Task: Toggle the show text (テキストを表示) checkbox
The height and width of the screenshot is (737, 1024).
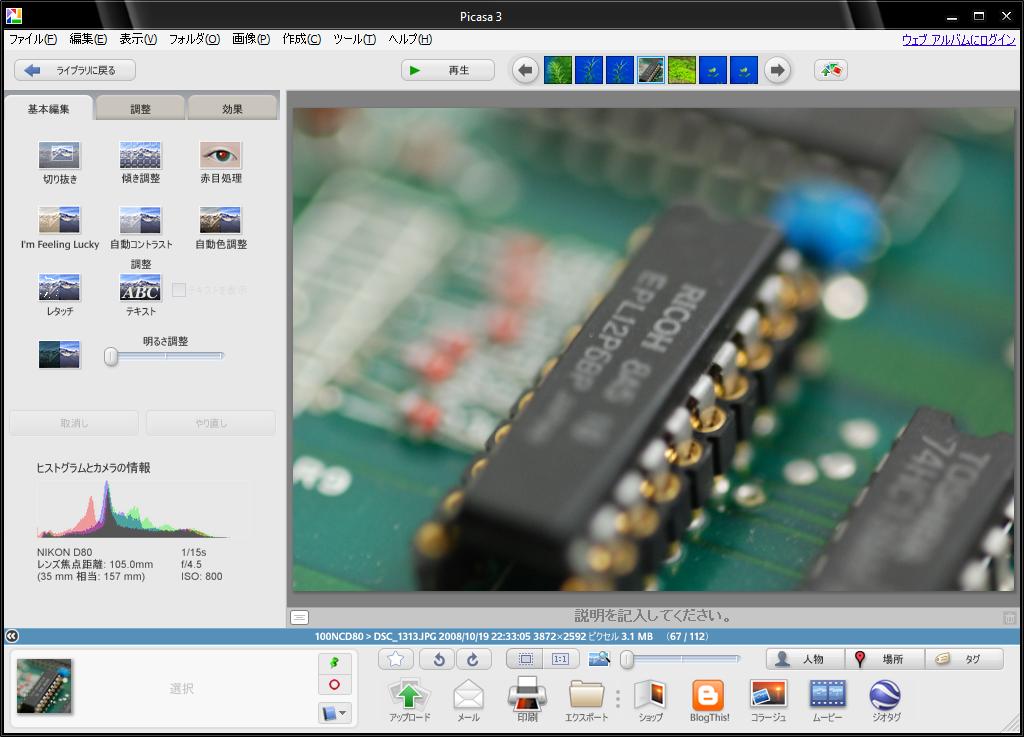Action: click(178, 290)
